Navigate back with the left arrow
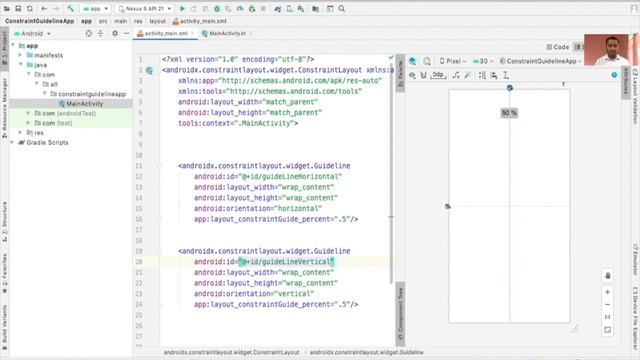Viewport: 640px width, 360px height. click(x=44, y=9)
